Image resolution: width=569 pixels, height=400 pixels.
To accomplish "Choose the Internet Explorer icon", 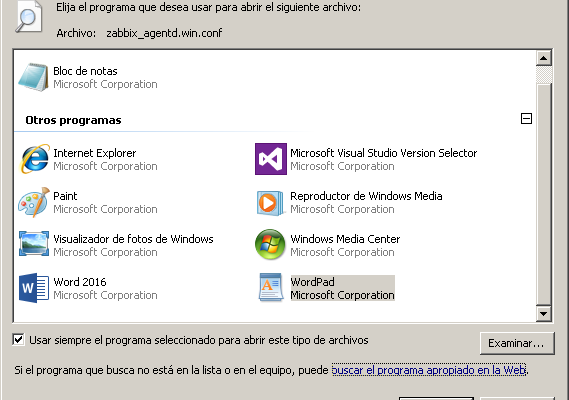I will tap(34, 159).
